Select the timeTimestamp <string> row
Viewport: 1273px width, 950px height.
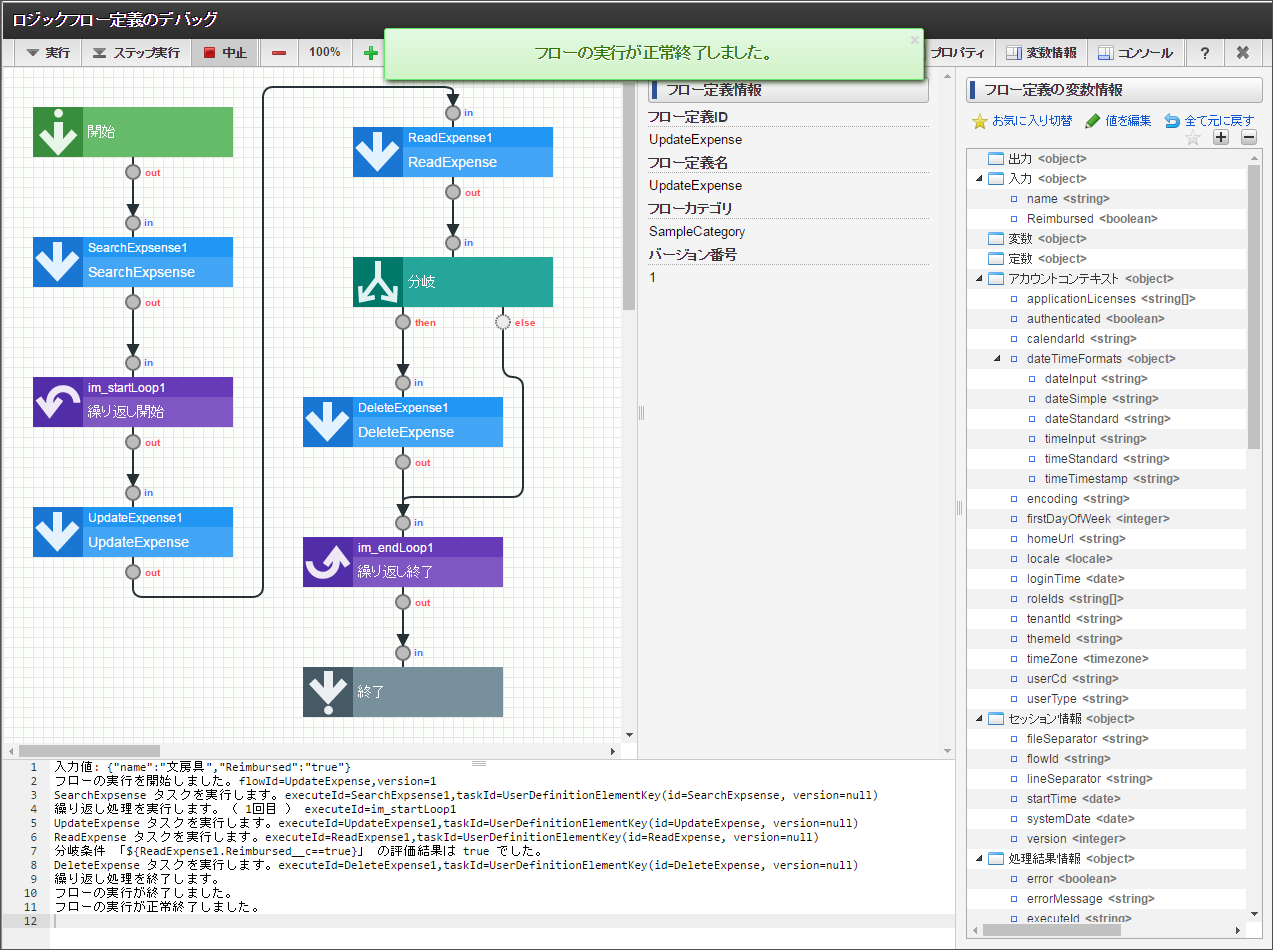[1107, 479]
